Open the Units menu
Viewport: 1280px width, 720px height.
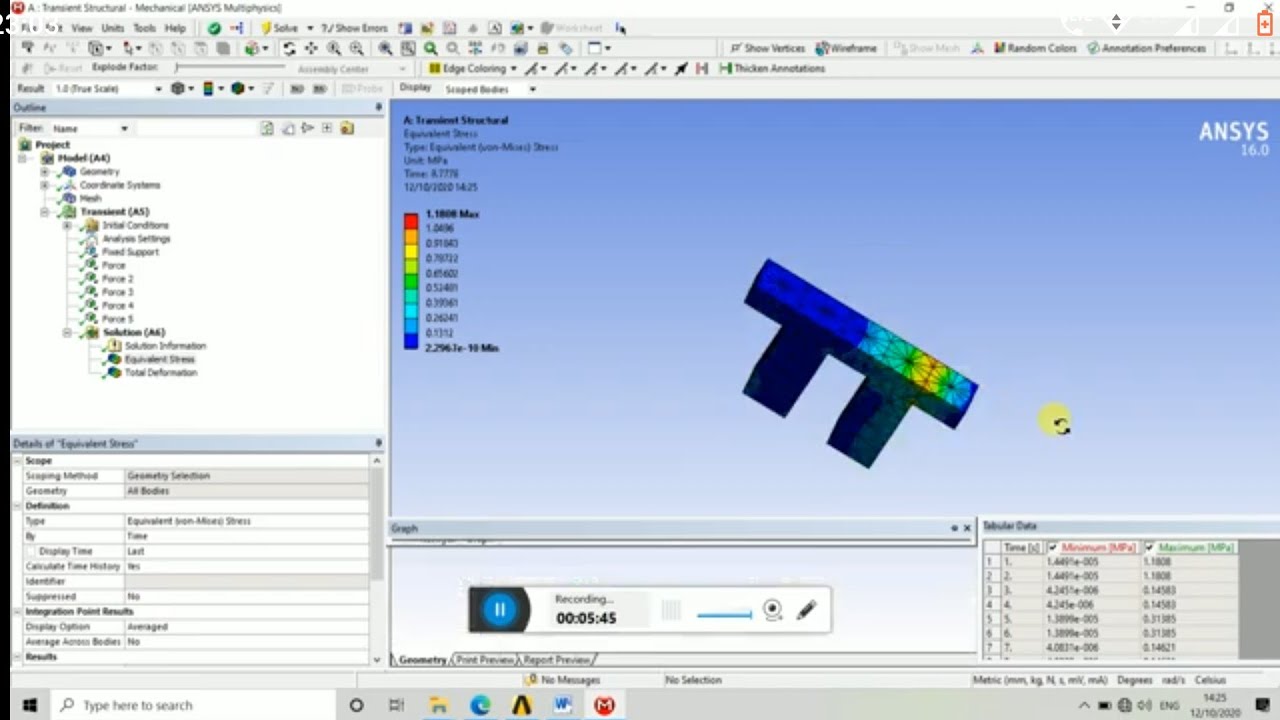click(113, 28)
